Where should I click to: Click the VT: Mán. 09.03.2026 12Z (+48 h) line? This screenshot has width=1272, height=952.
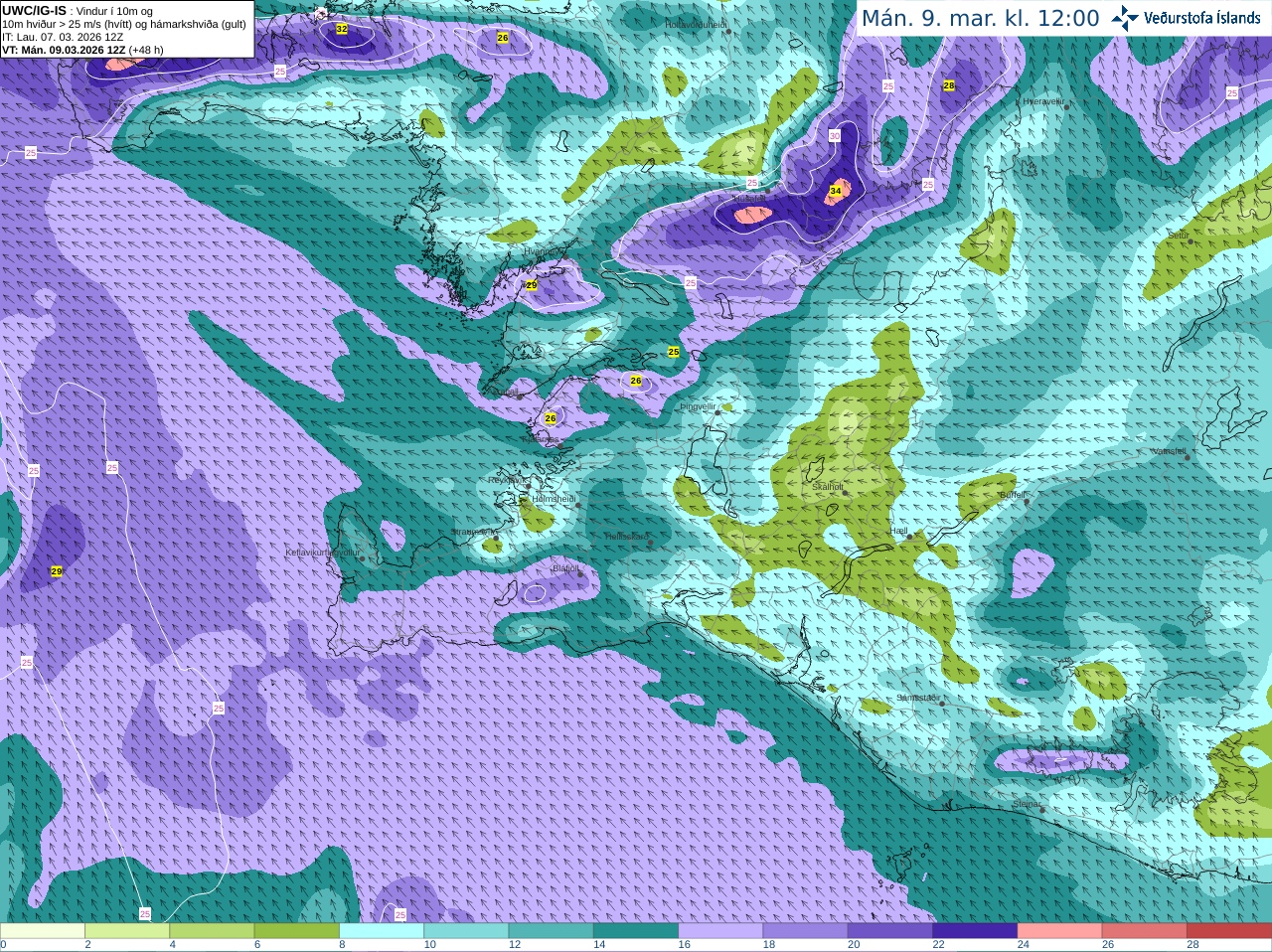point(83,50)
